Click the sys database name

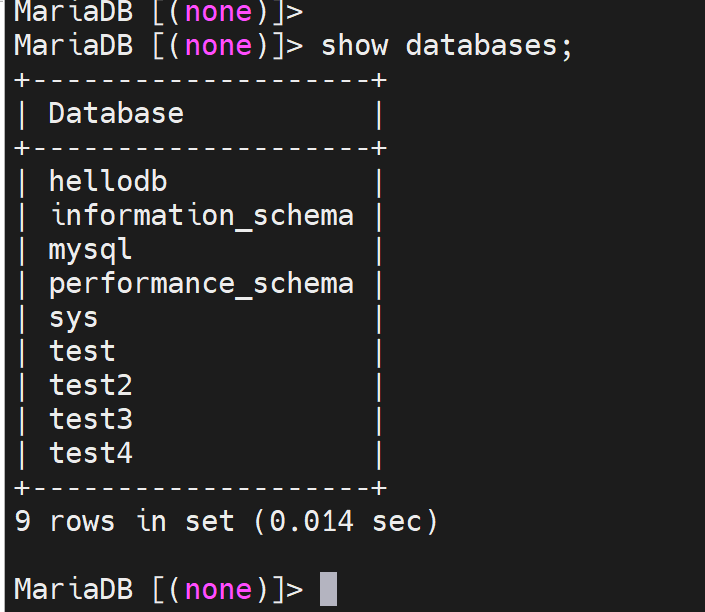pyautogui.click(x=73, y=317)
